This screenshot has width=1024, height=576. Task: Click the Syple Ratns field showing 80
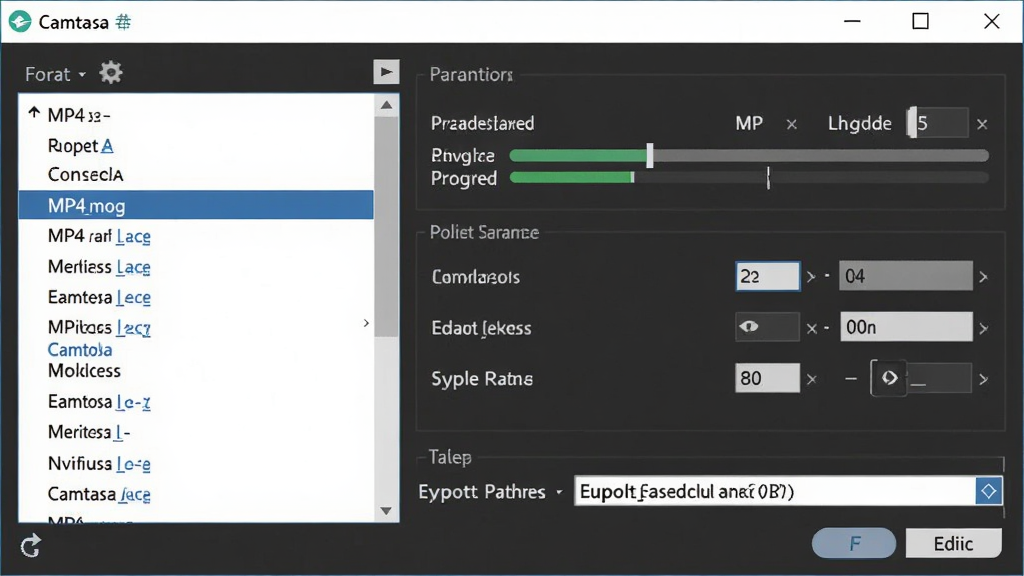coord(767,378)
